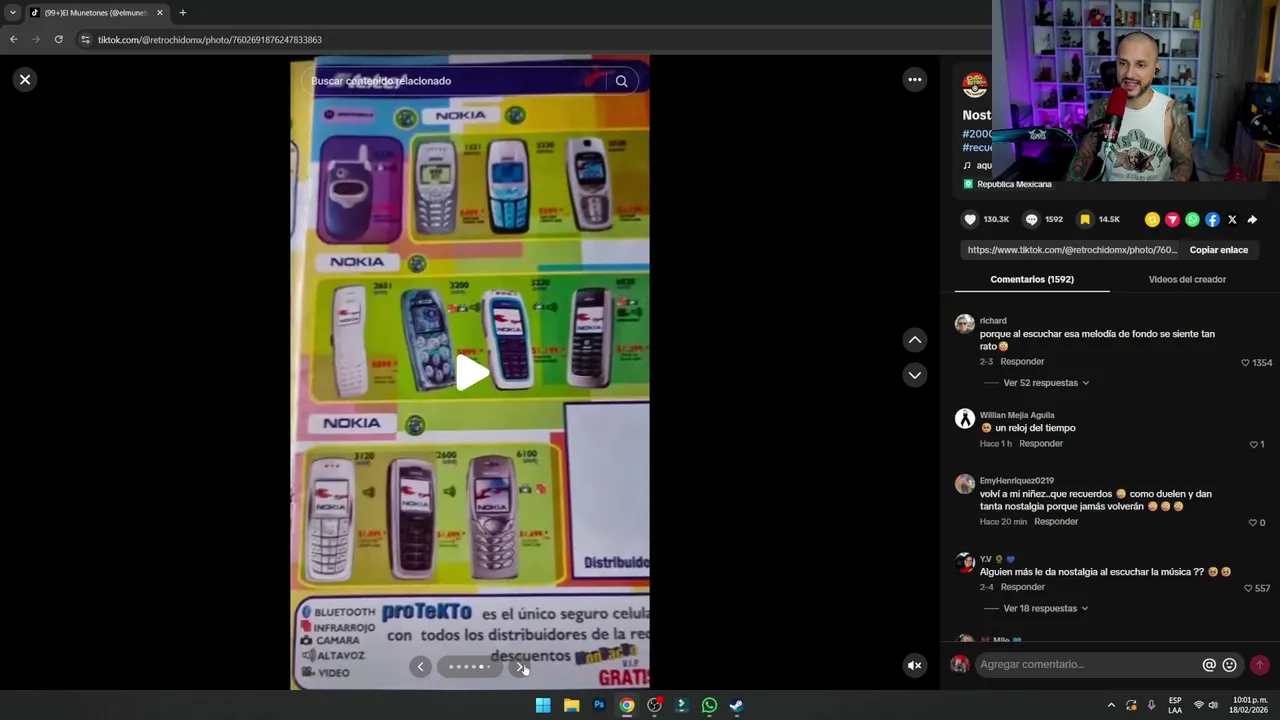
Task: Switch to the 'Comentarios (1592)' tab
Action: tap(1032, 279)
